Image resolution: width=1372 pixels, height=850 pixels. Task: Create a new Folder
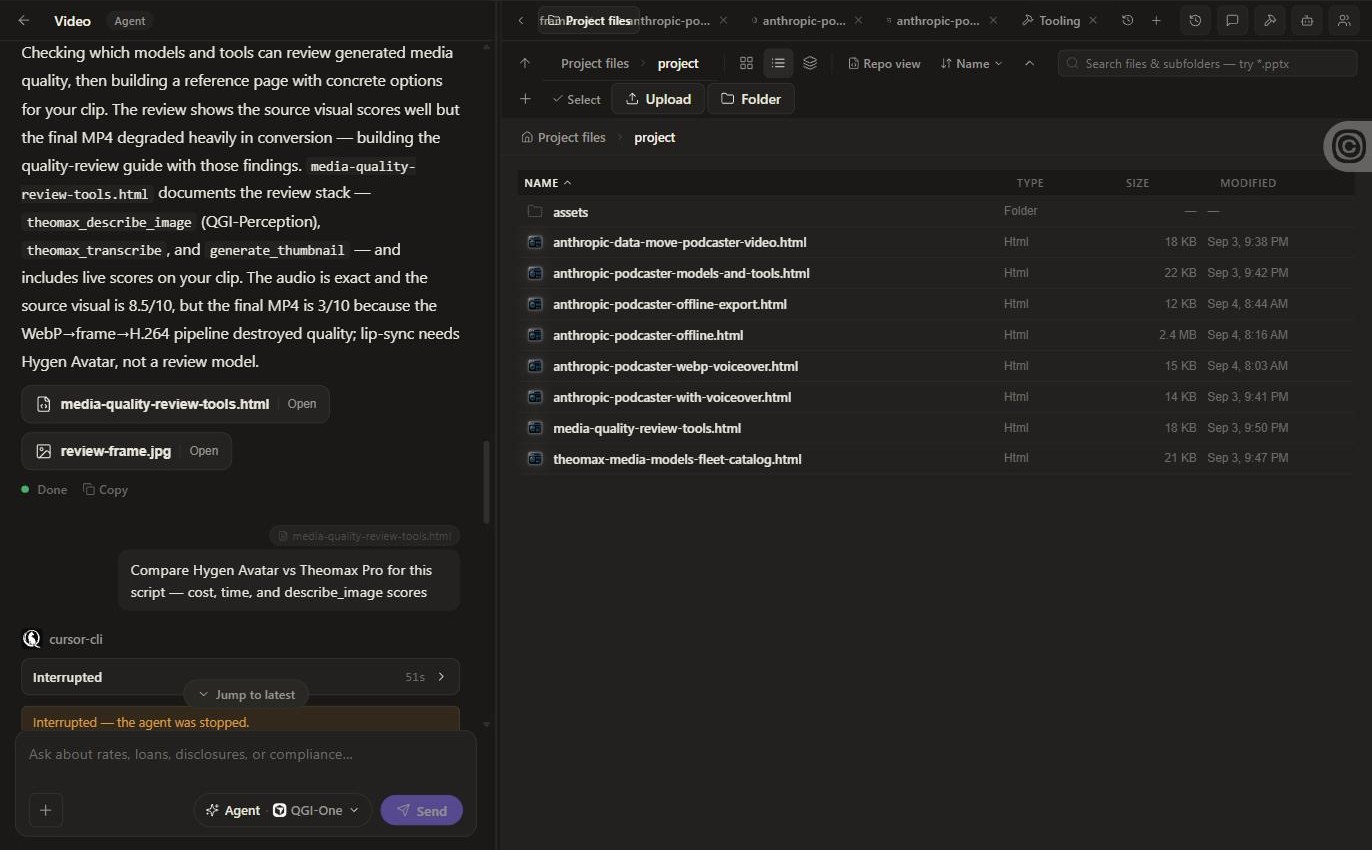(x=751, y=99)
